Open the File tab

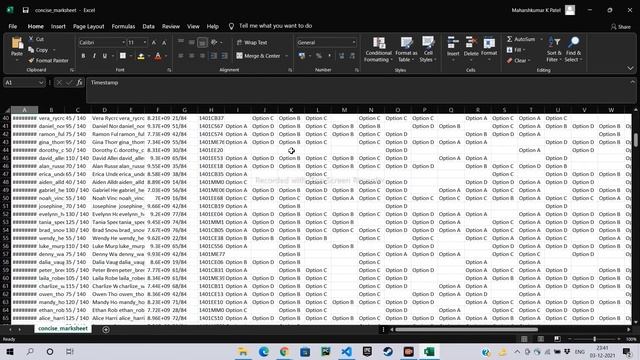coord(13,26)
